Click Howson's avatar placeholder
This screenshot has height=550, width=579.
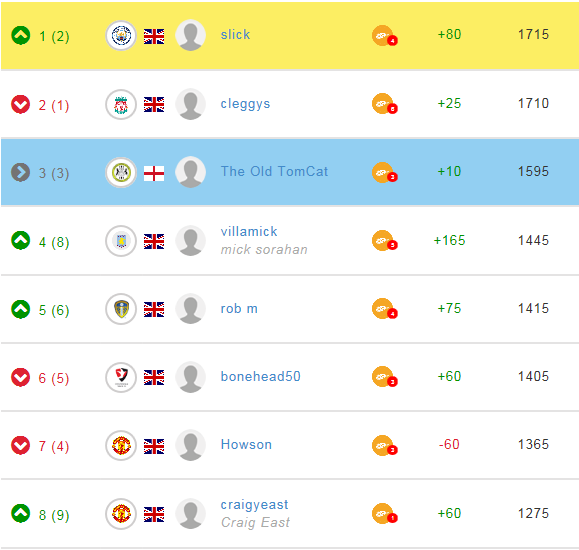point(191,445)
